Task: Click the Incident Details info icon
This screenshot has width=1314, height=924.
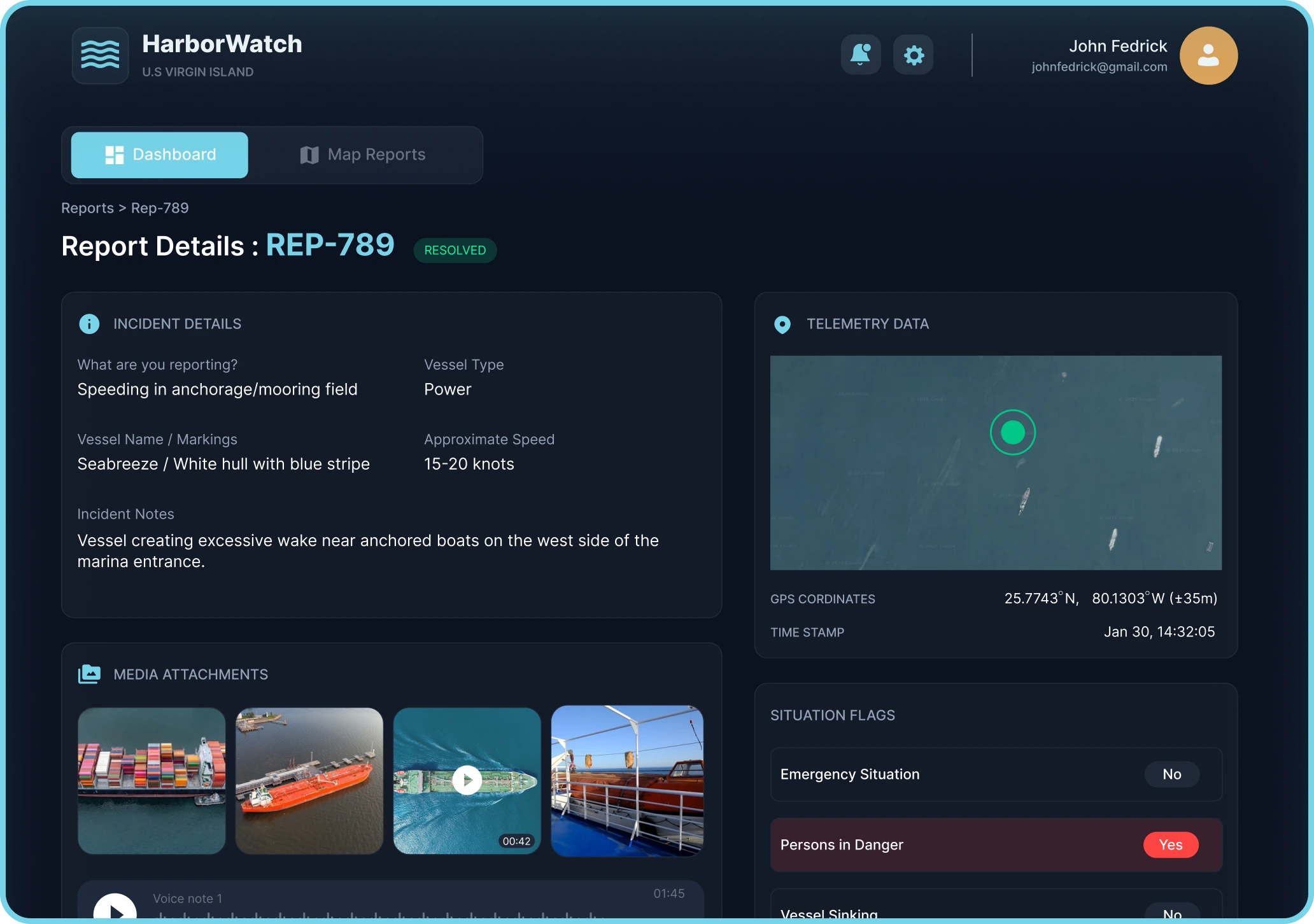Action: tap(89, 324)
